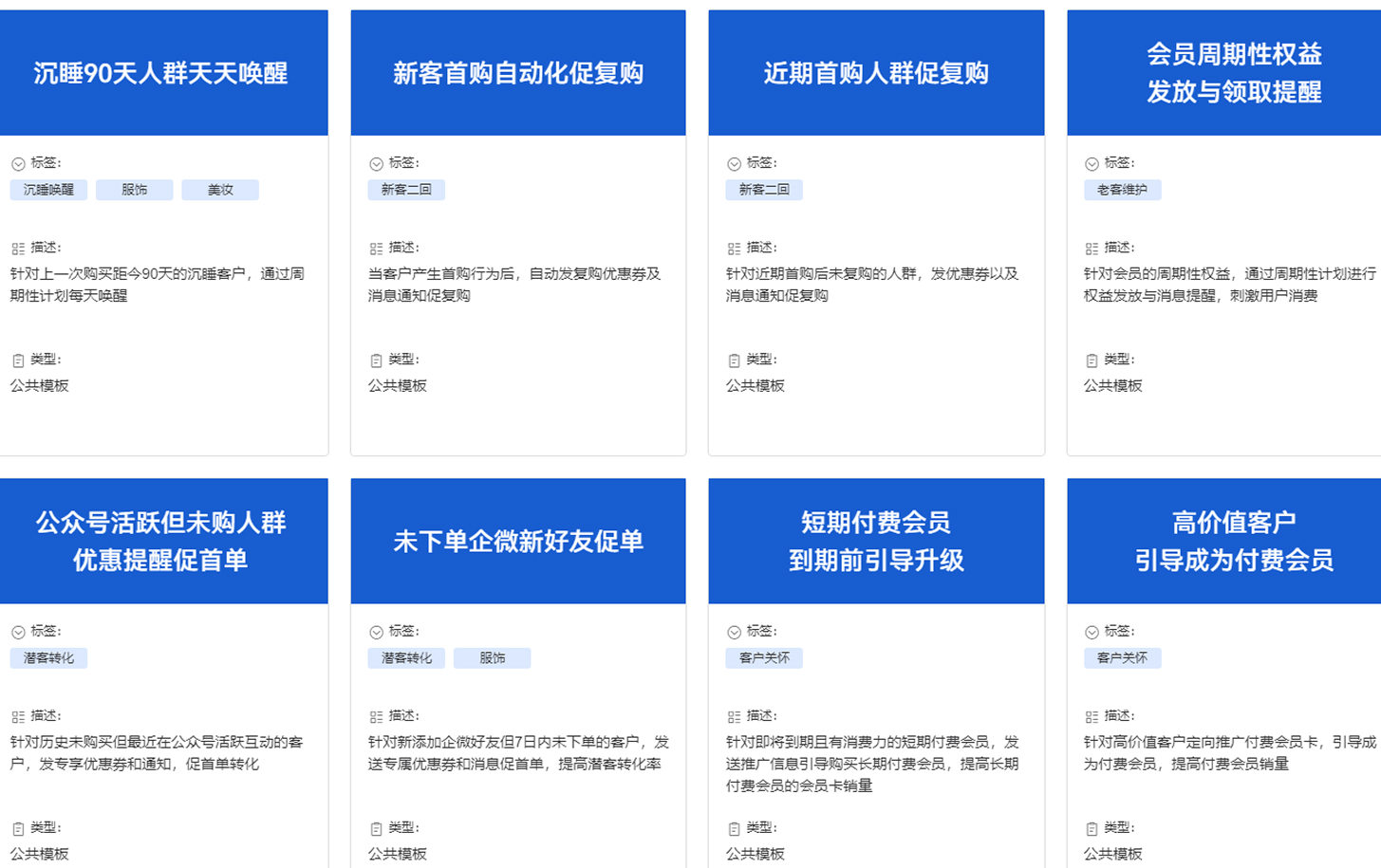The width and height of the screenshot is (1381, 868).
Task: Select the 美妆 tag on the first card
Action: pos(220,189)
